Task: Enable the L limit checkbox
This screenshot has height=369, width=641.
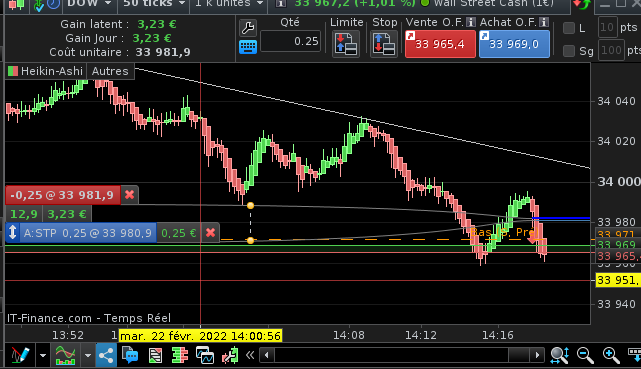Action: click(569, 28)
